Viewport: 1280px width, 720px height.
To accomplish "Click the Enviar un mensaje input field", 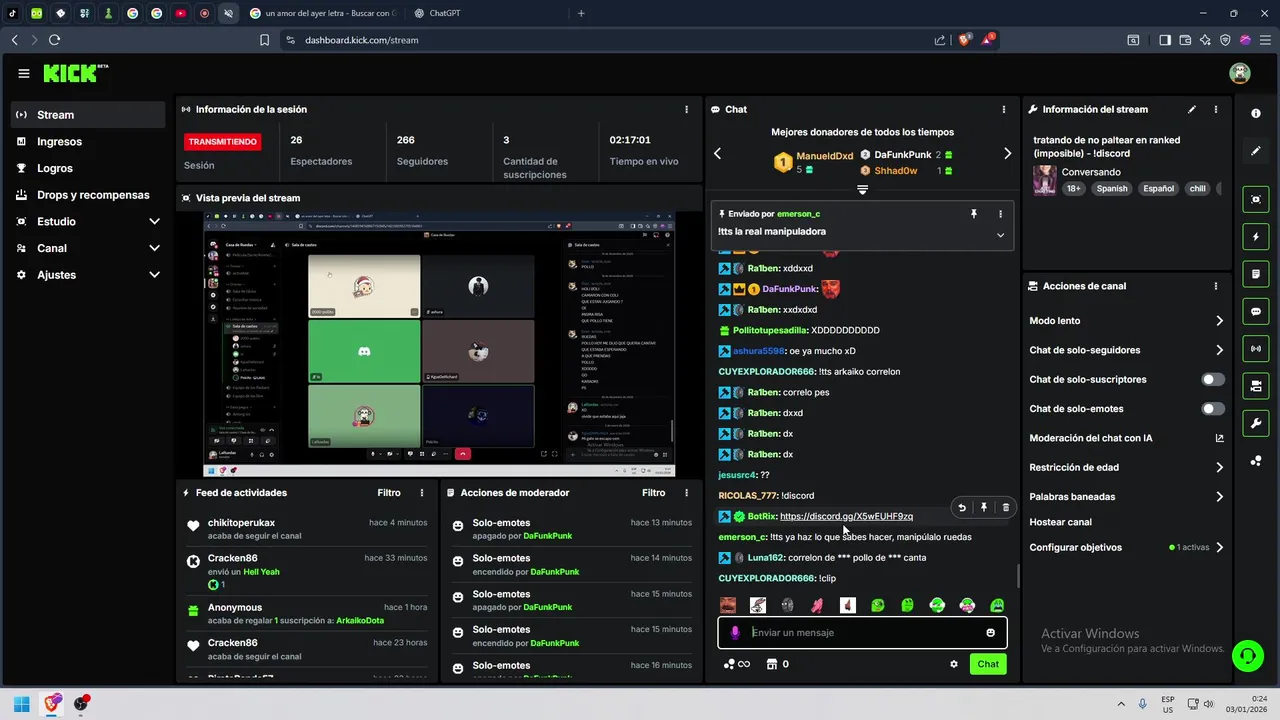I will click(863, 633).
